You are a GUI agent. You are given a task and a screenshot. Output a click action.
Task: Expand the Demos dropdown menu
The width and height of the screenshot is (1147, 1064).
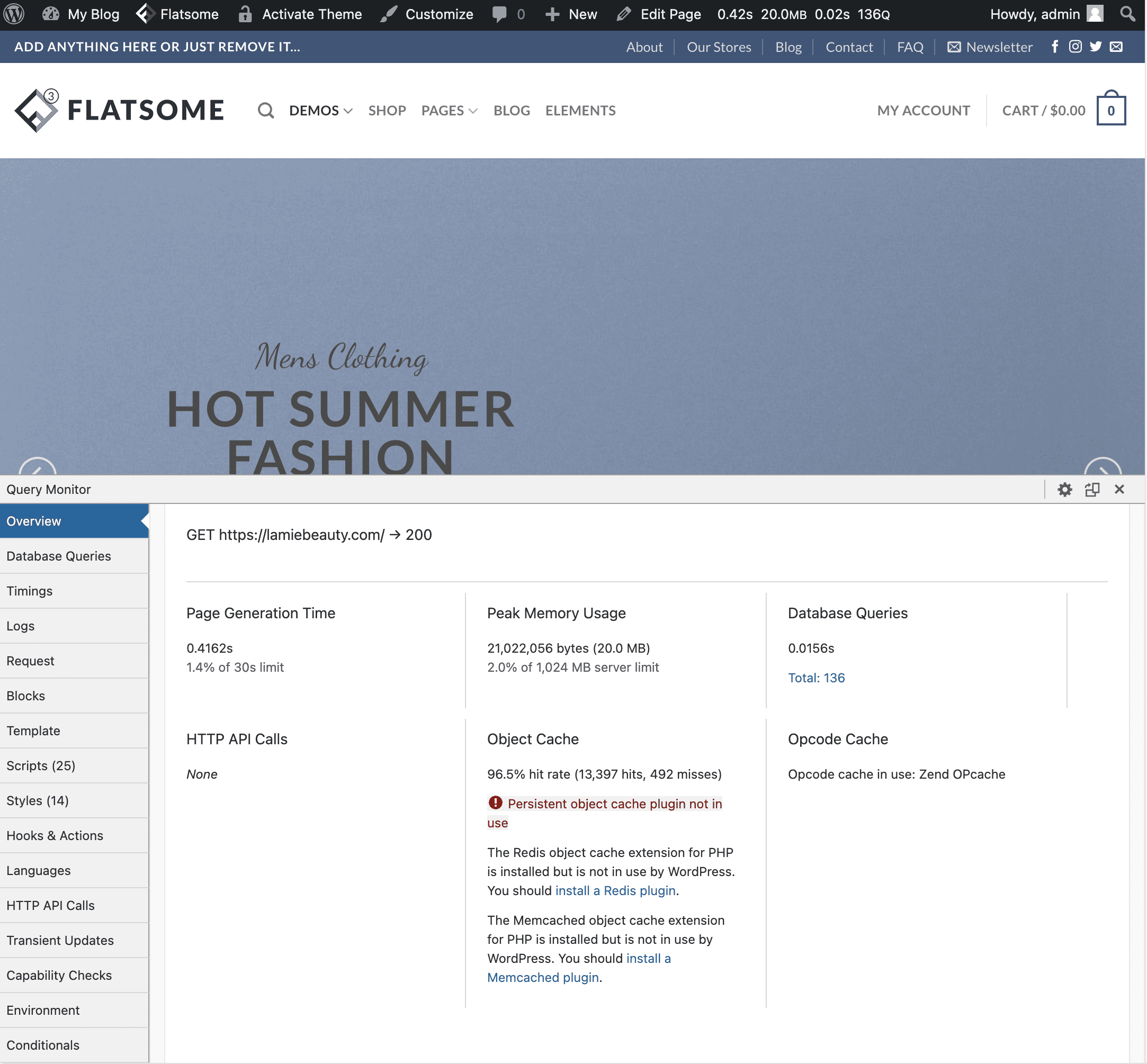click(320, 111)
